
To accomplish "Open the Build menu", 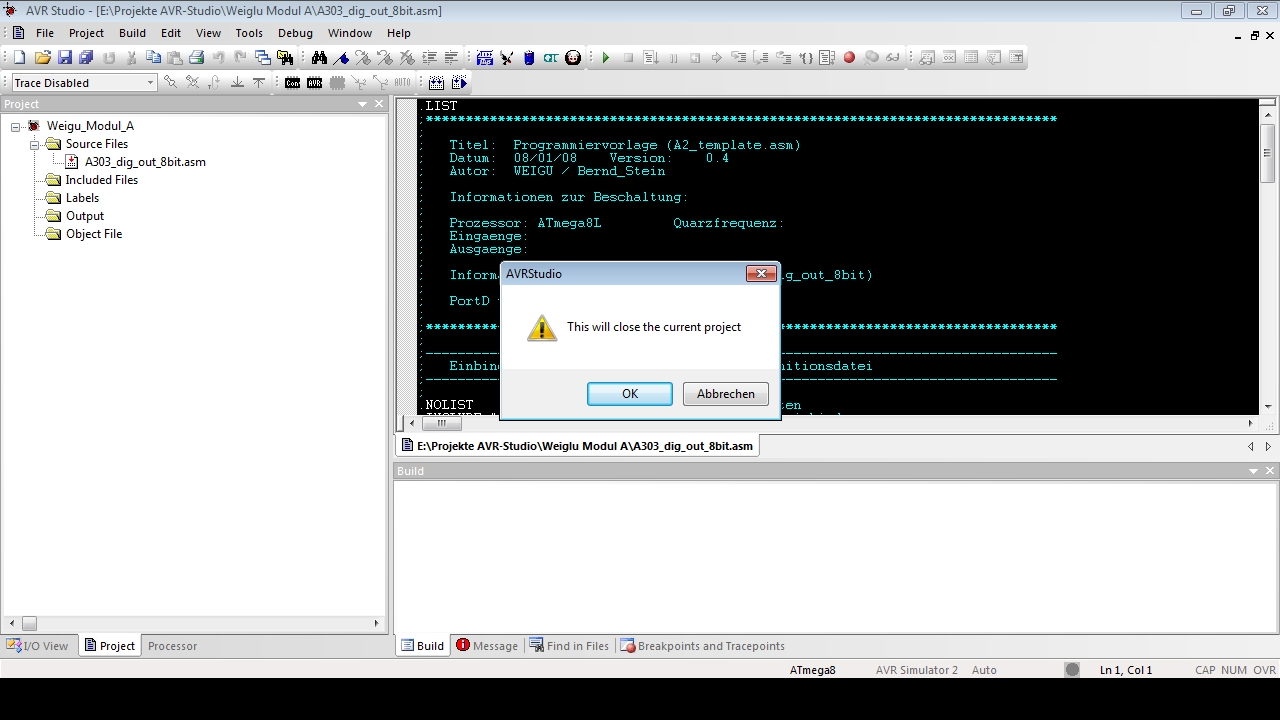I will 132,33.
